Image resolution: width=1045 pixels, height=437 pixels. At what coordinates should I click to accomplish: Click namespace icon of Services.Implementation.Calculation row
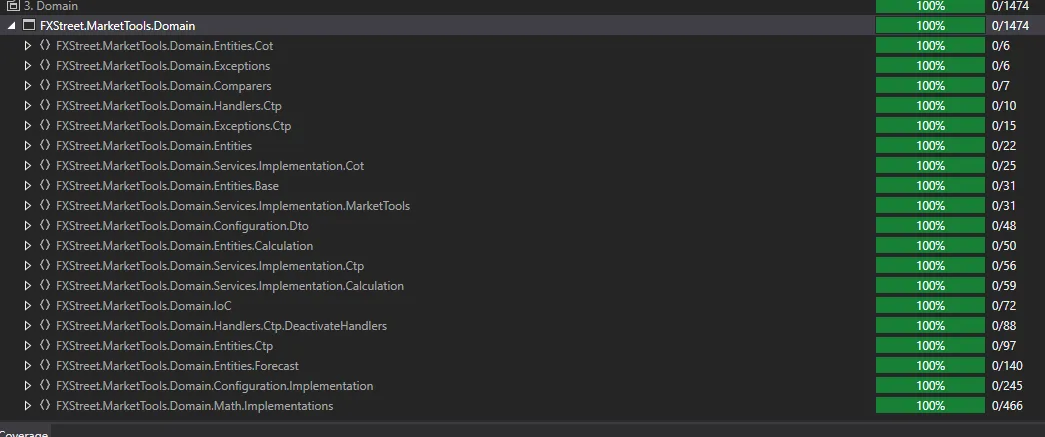pyautogui.click(x=45, y=286)
